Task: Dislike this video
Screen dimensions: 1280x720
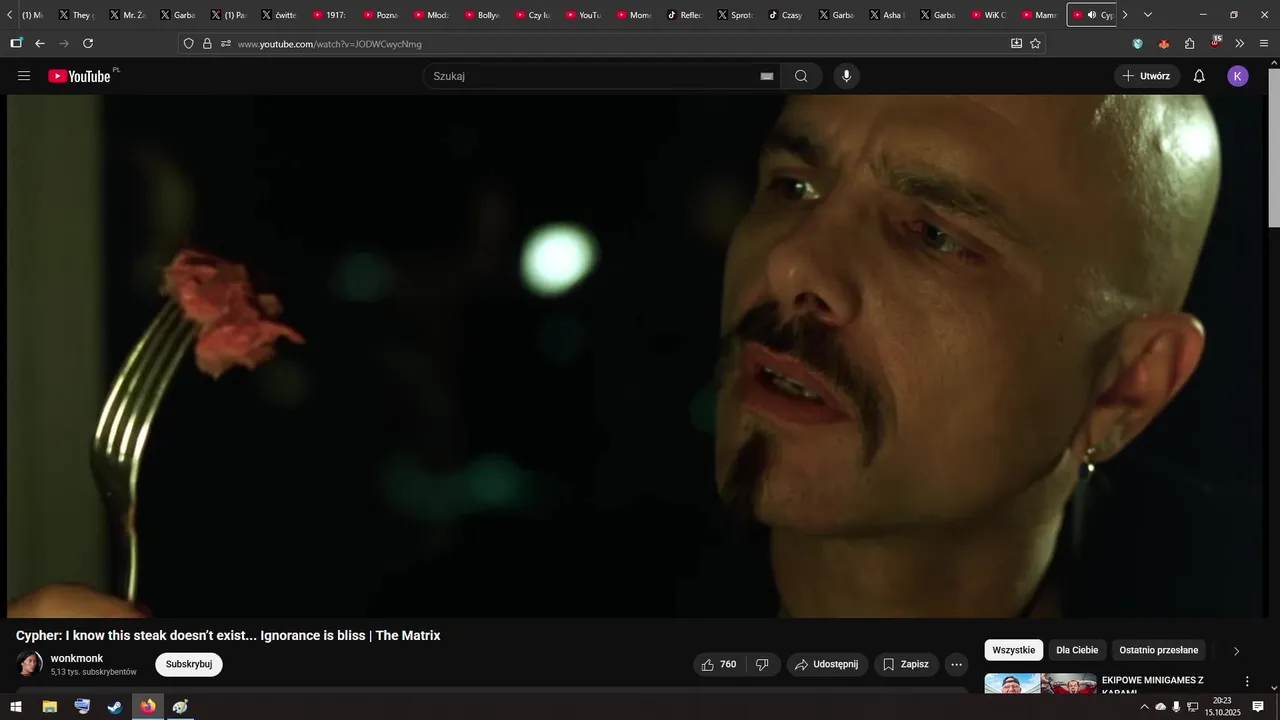Action: [763, 665]
